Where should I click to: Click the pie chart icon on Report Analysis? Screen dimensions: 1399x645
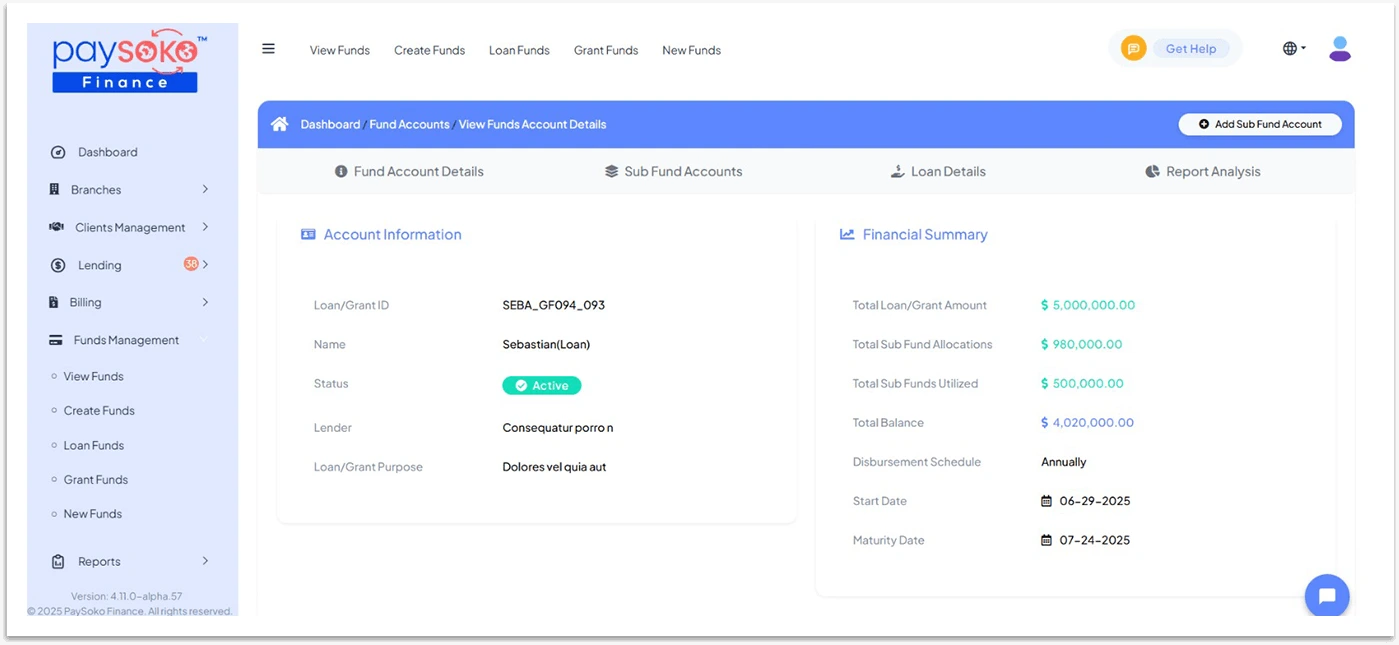pyautogui.click(x=1152, y=171)
